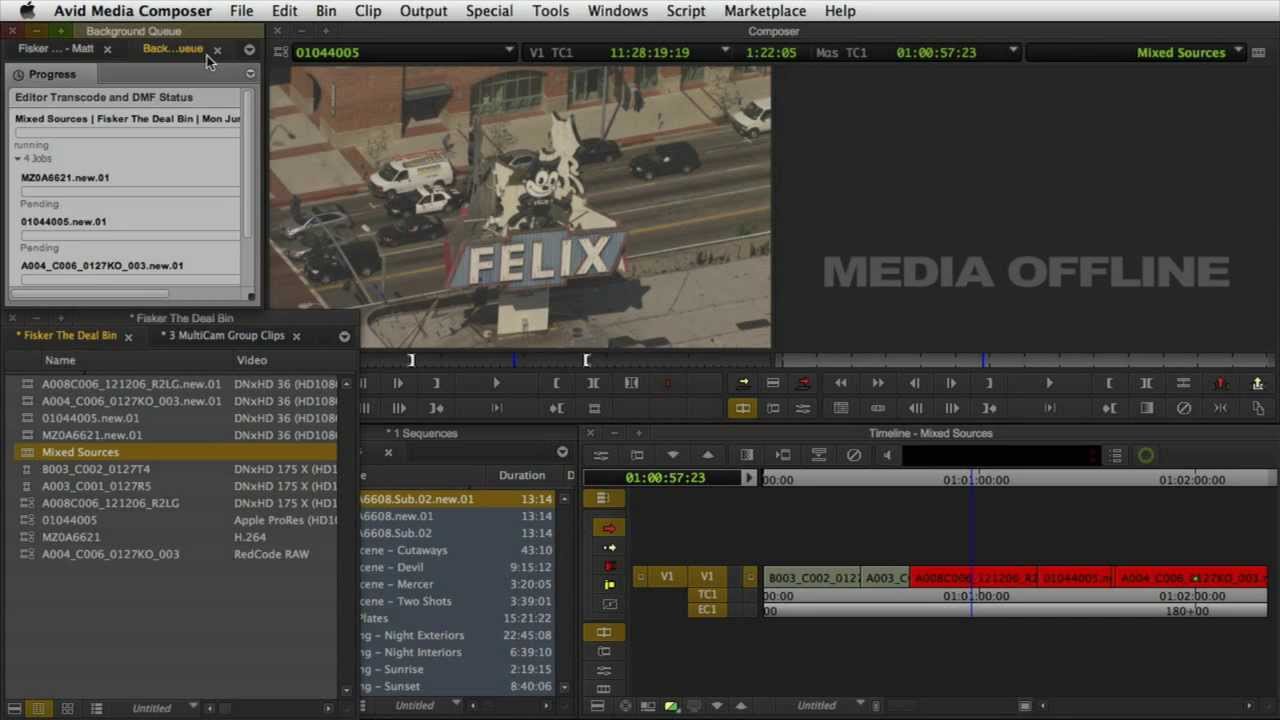Click Video column header in bin
The image size is (1280, 720).
(252, 360)
